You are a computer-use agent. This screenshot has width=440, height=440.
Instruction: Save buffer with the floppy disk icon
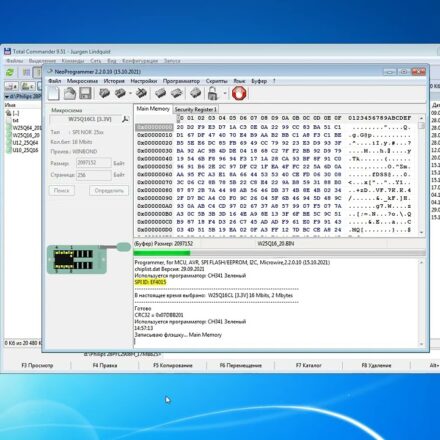(x=85, y=93)
